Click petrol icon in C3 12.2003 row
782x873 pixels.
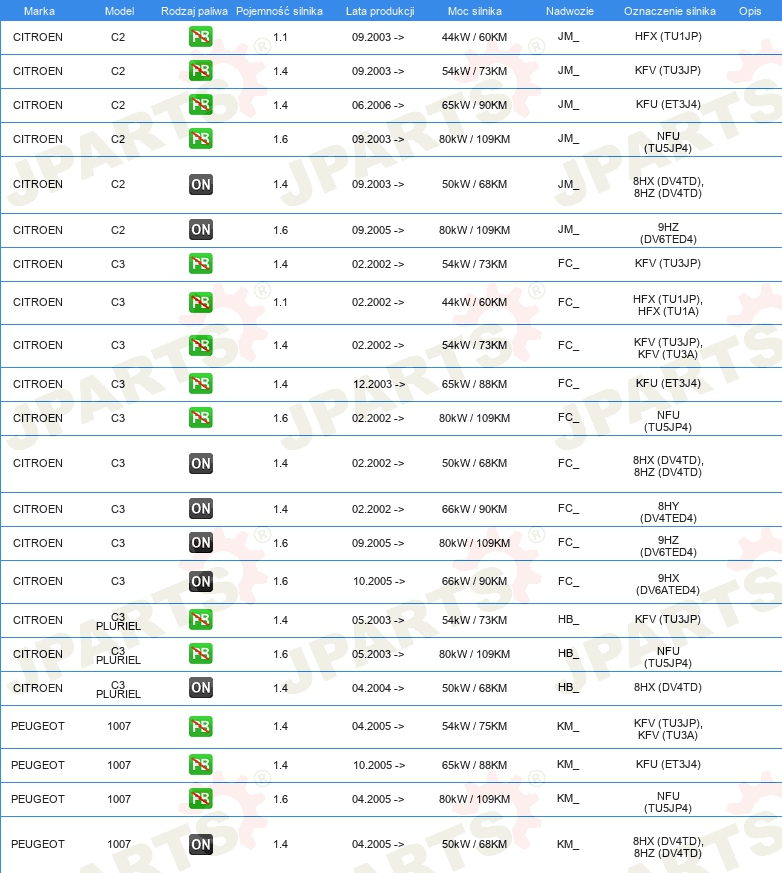tap(200, 384)
